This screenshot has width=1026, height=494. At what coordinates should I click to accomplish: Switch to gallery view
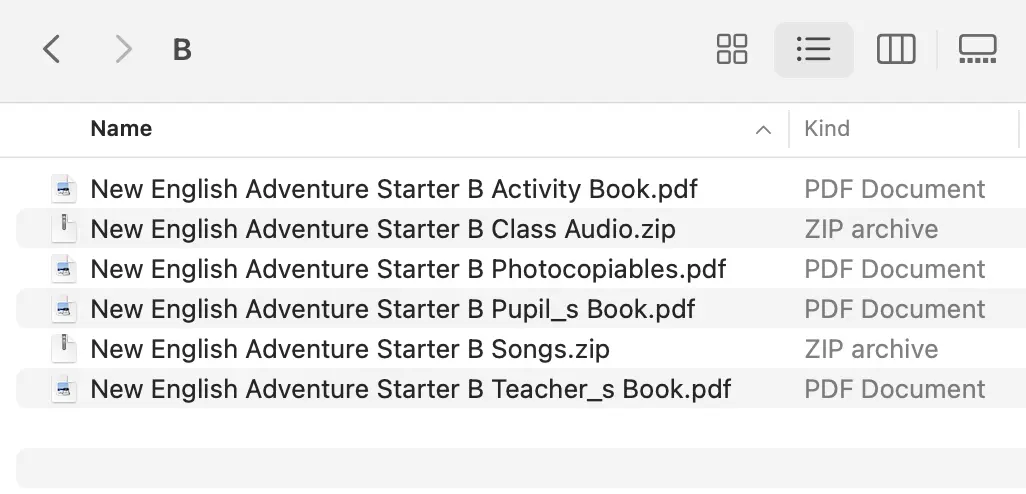point(978,50)
